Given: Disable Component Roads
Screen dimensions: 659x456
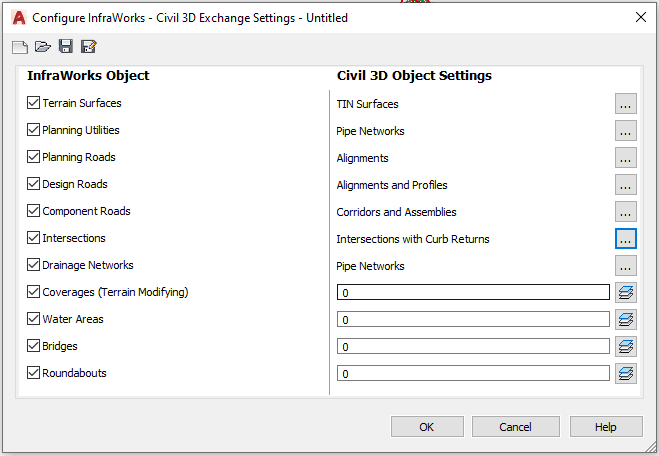Looking at the screenshot, I should (x=33, y=211).
